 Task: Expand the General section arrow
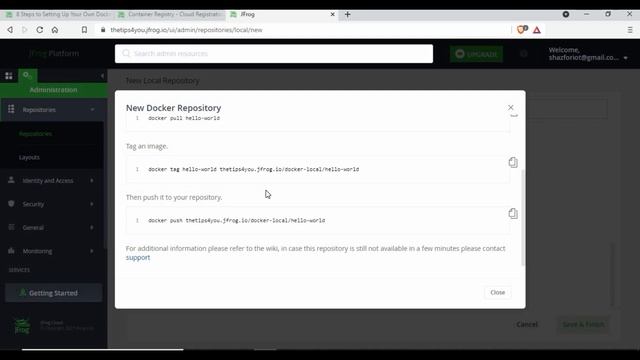[x=91, y=227]
